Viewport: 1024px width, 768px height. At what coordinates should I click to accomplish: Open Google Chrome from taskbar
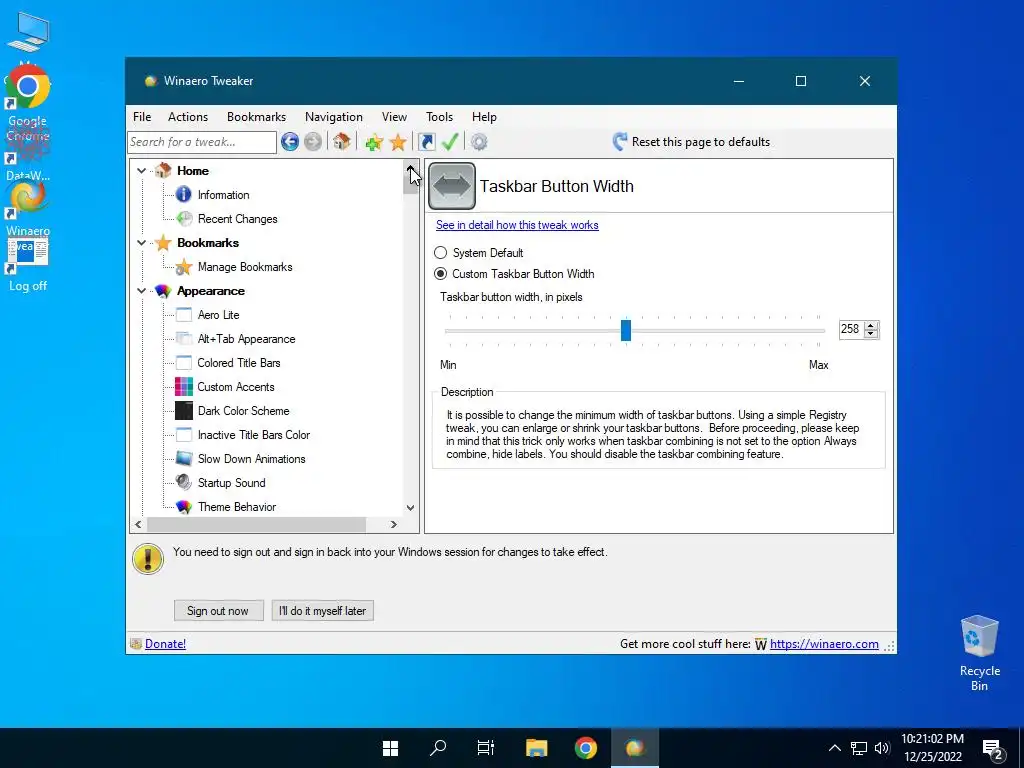586,748
